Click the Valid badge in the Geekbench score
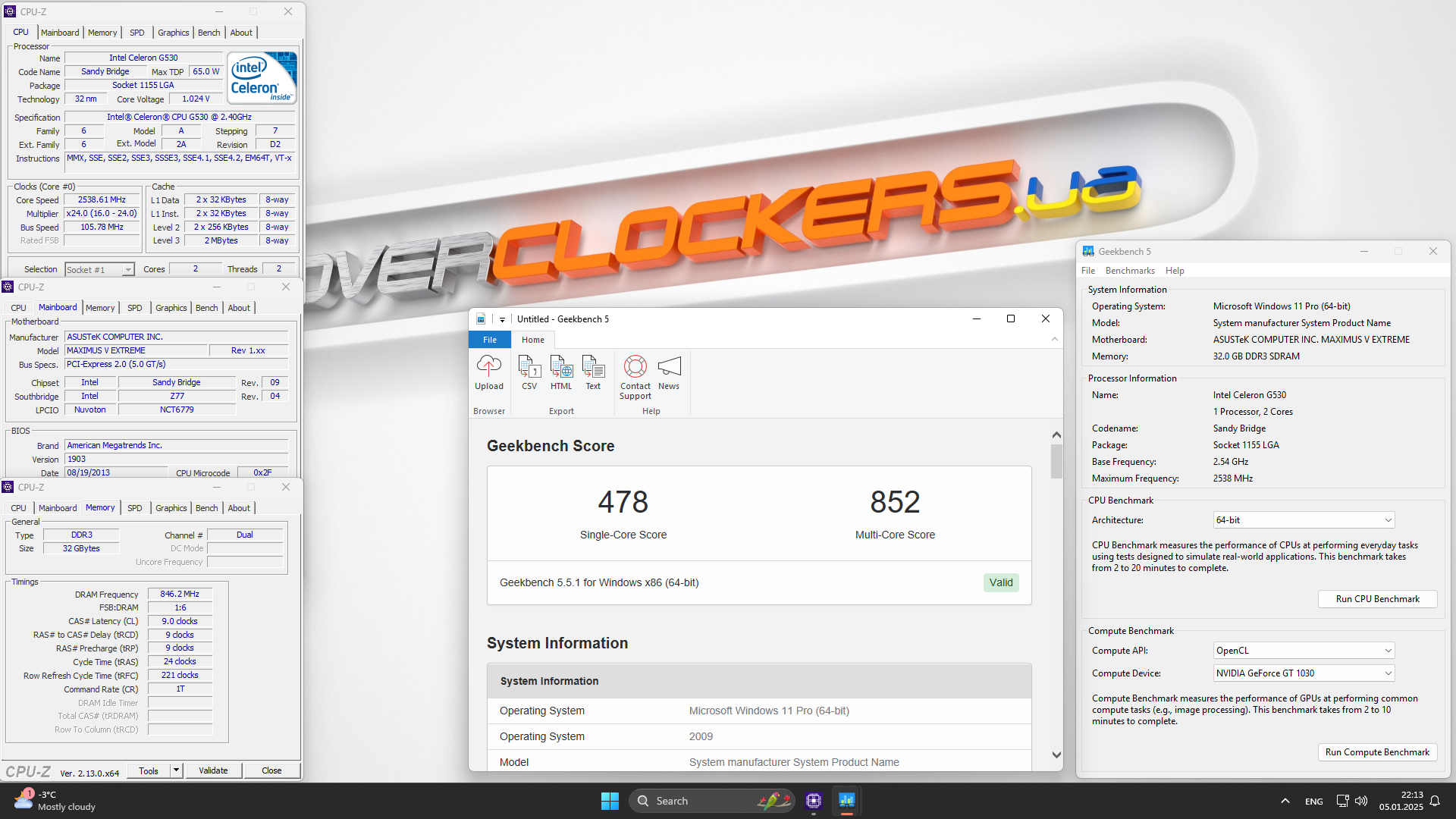This screenshot has width=1456, height=819. tap(1001, 582)
